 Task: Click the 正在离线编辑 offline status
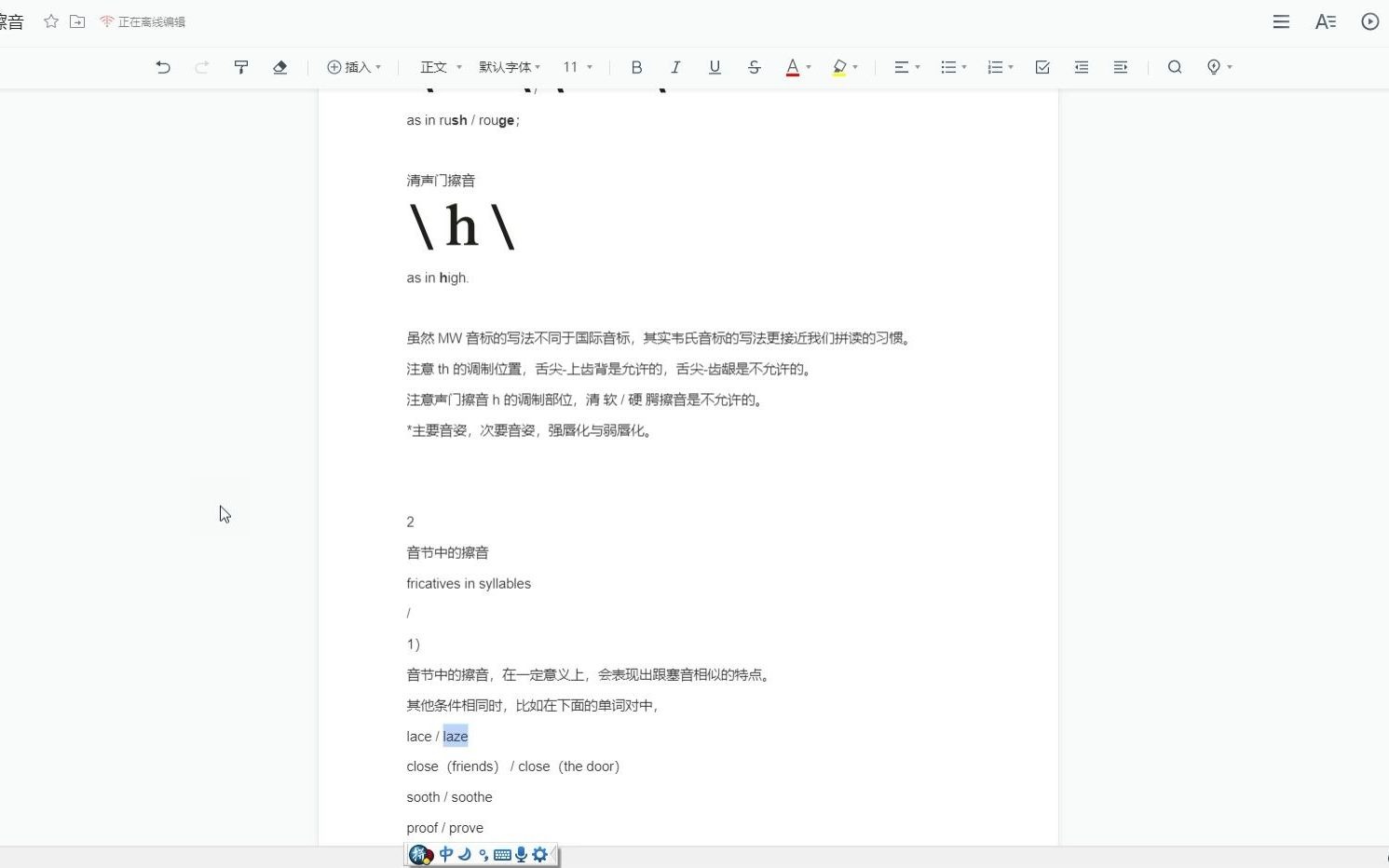[x=143, y=21]
